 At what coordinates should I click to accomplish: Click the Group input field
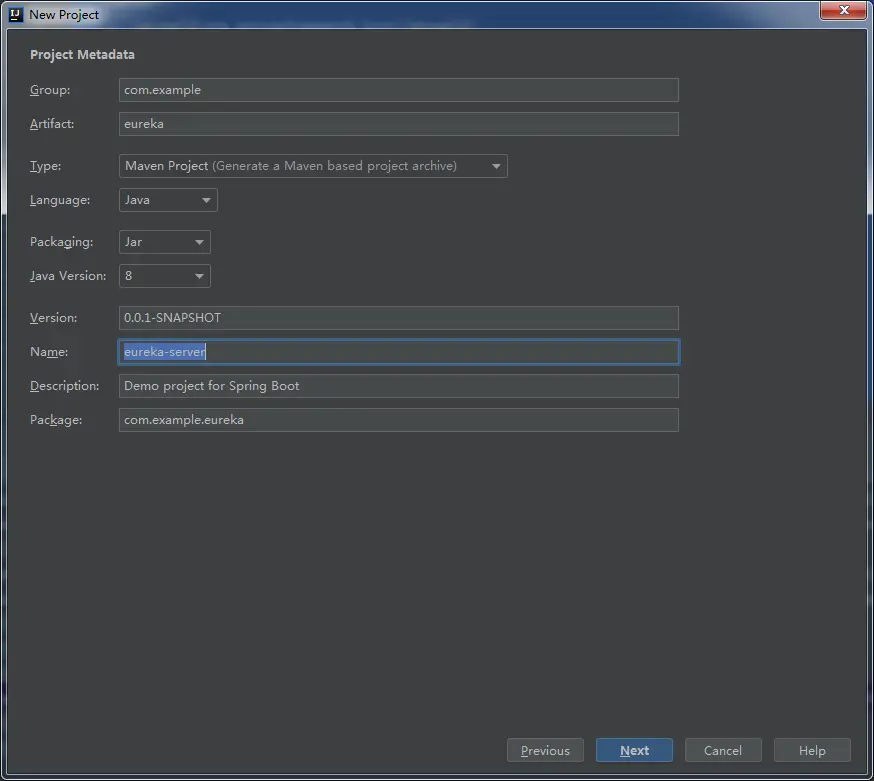tap(399, 90)
